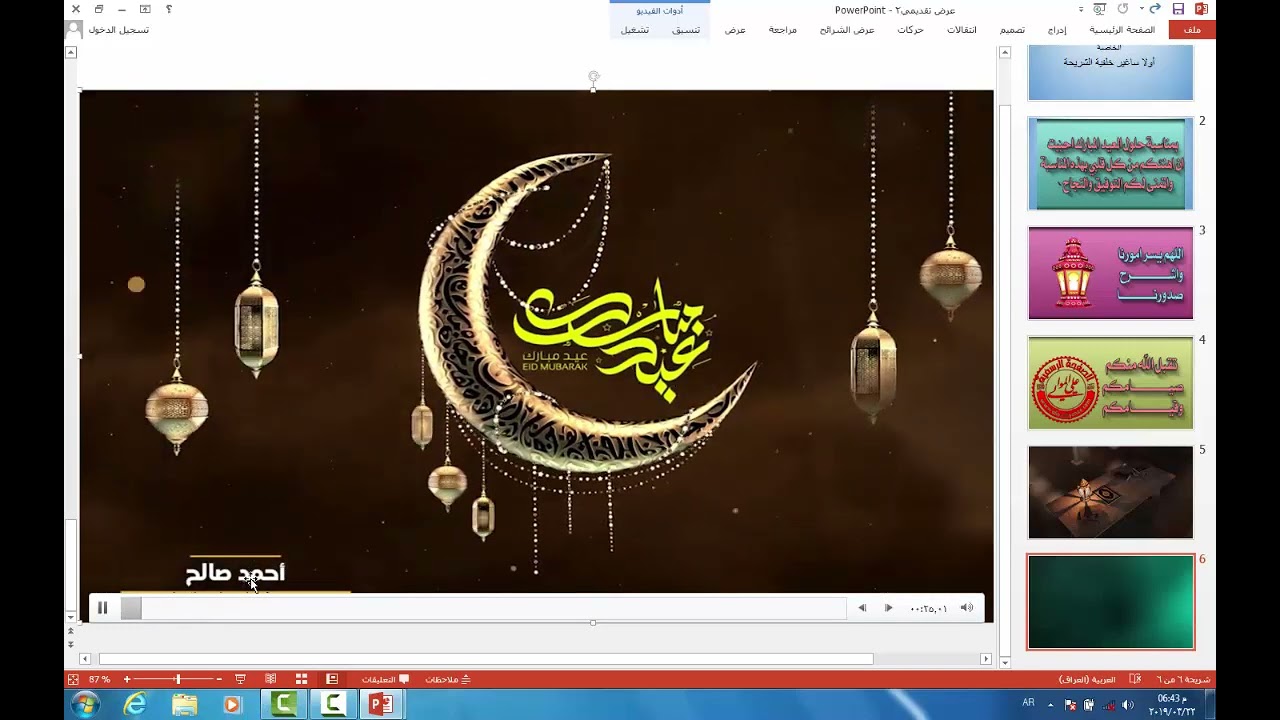Start slide show view from status bar
Image resolution: width=1280 pixels, height=720 pixels.
point(241,680)
